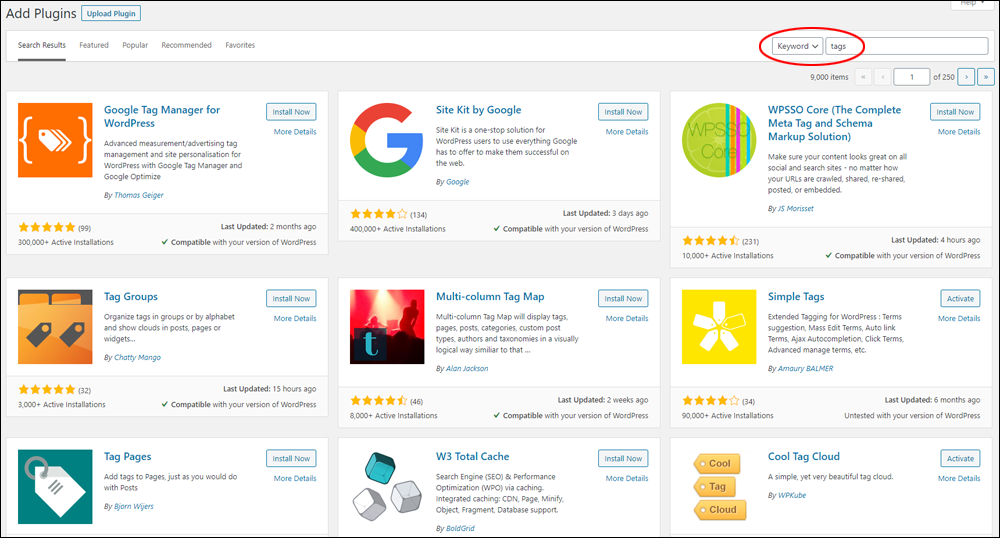1000x538 pixels.
Task: Open the W3 Total Cache title
Action: pyautogui.click(x=473, y=457)
